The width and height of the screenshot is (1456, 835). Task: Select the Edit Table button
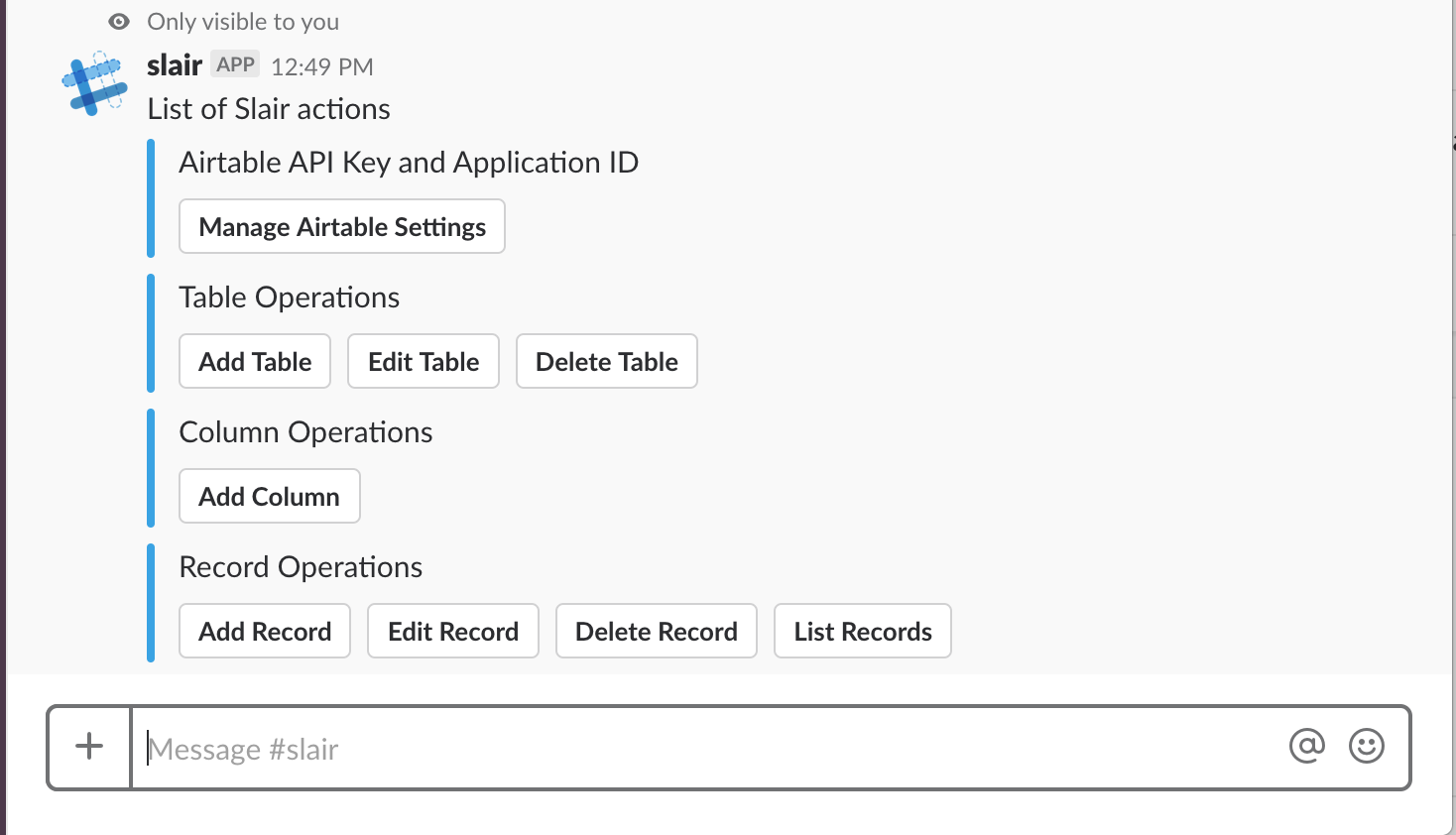pos(424,361)
